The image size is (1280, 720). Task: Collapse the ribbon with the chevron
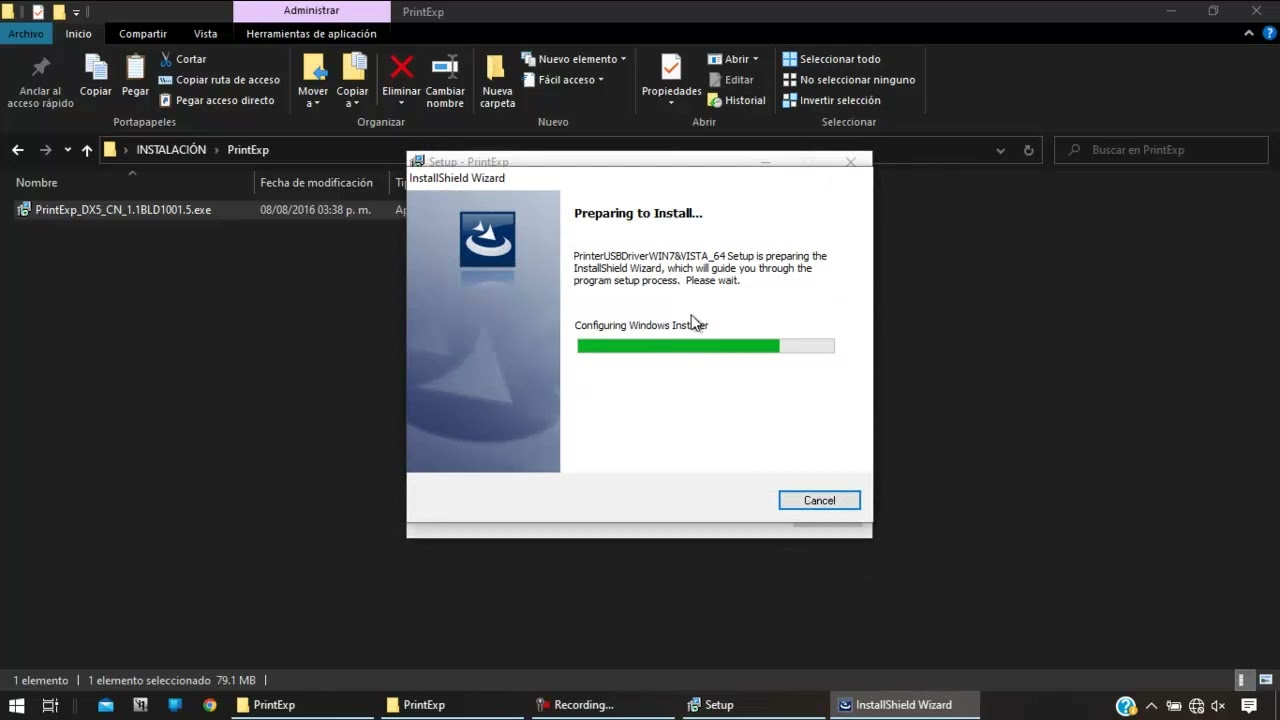[x=1249, y=34]
